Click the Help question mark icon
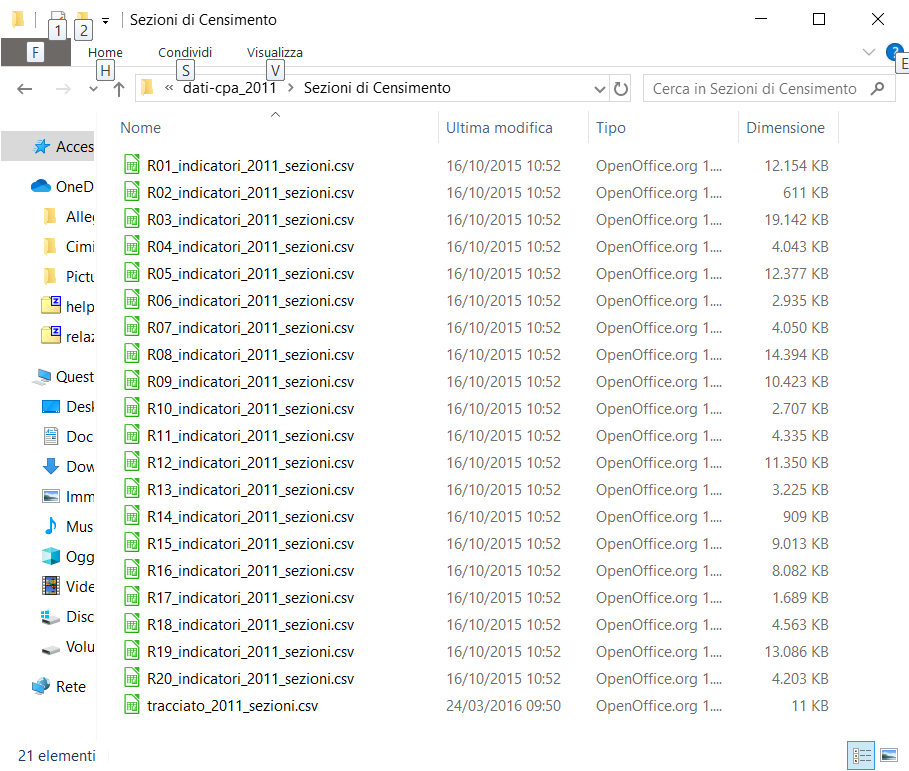Image resolution: width=909 pixels, height=771 pixels. (x=894, y=52)
